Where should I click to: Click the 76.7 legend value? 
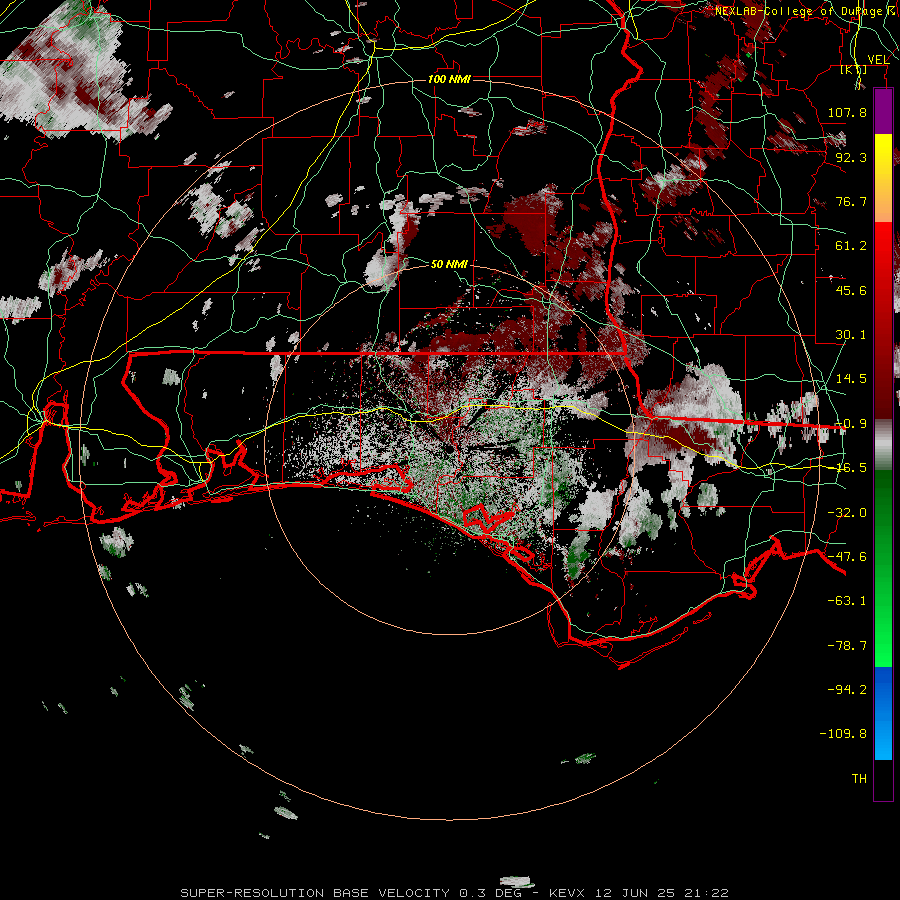tap(851, 201)
